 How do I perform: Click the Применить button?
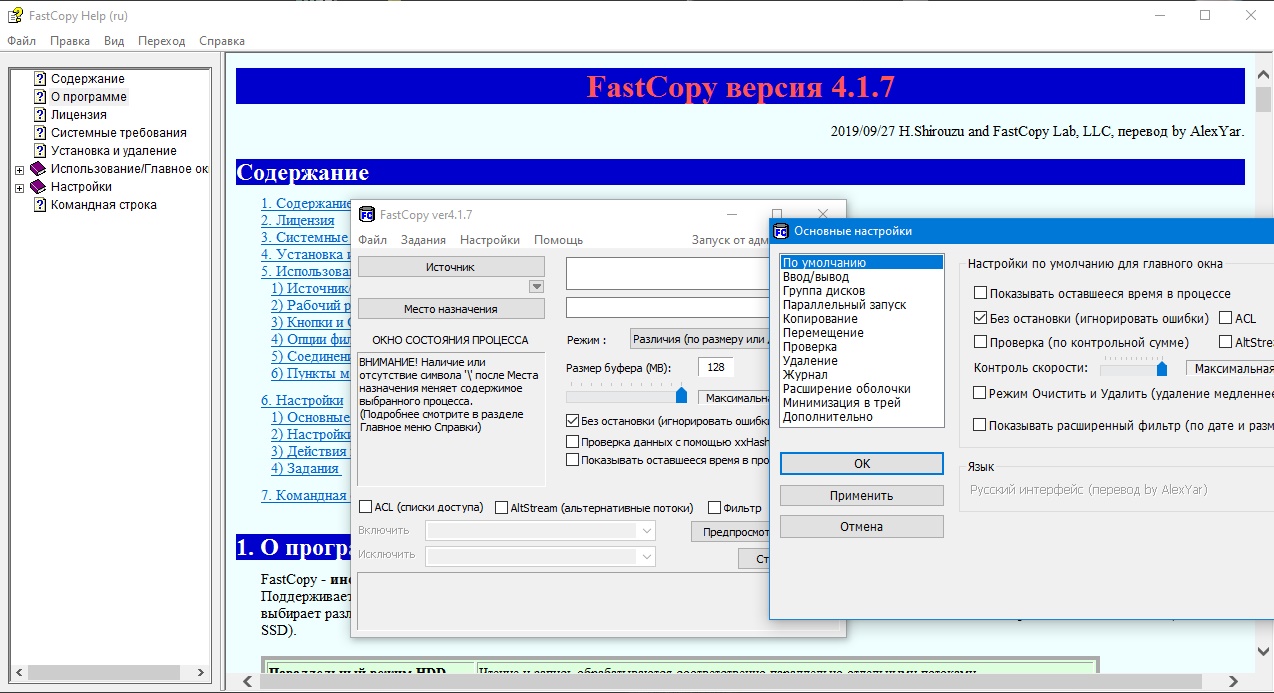pyautogui.click(x=862, y=496)
